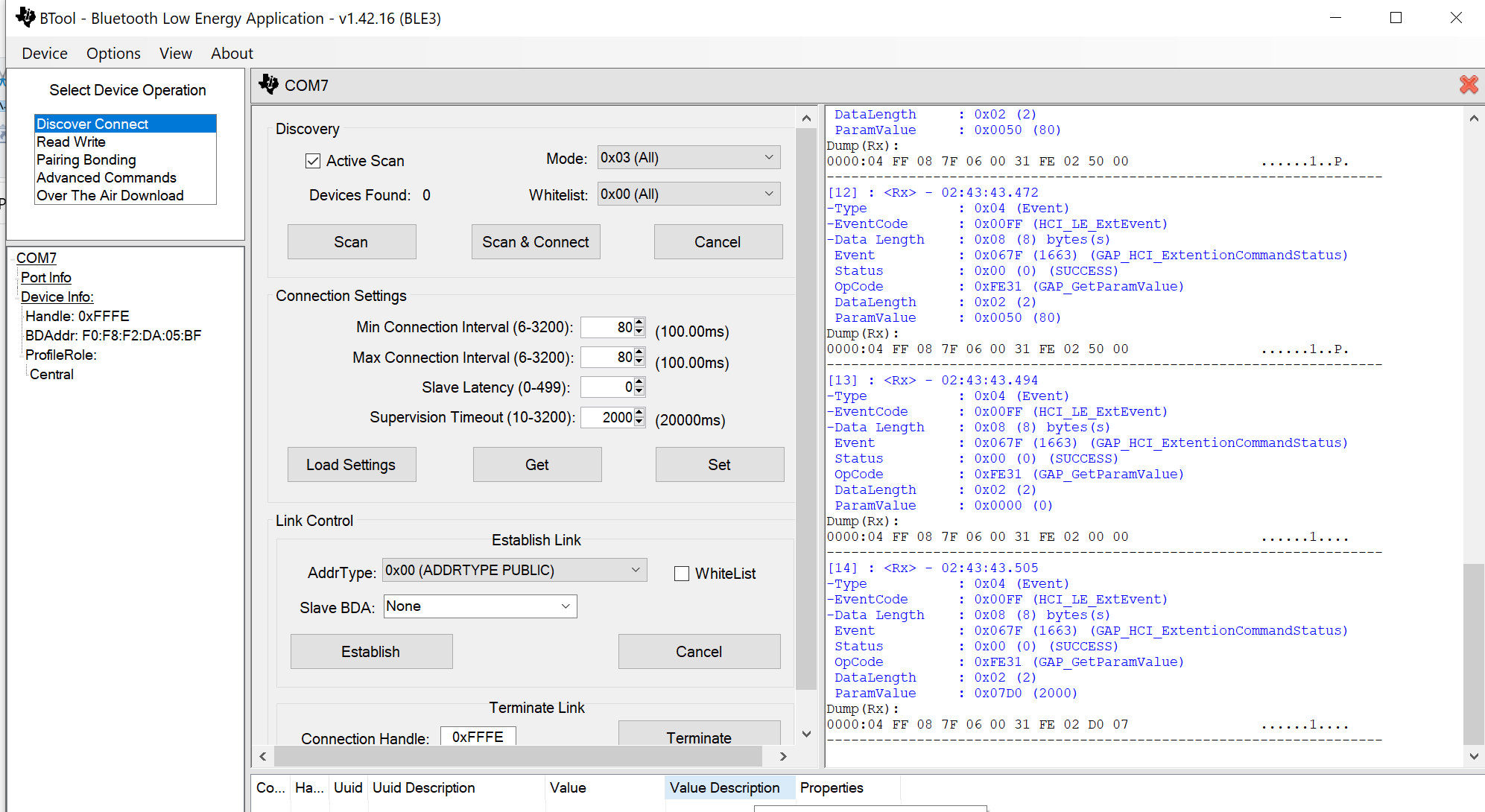
Task: Click BTool title bar application icon
Action: pyautogui.click(x=25, y=18)
